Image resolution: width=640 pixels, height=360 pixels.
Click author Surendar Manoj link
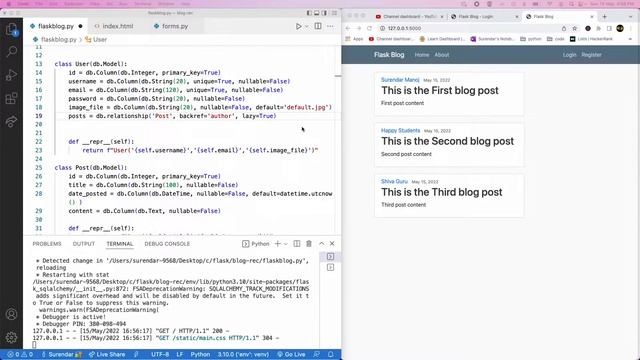click(x=400, y=80)
